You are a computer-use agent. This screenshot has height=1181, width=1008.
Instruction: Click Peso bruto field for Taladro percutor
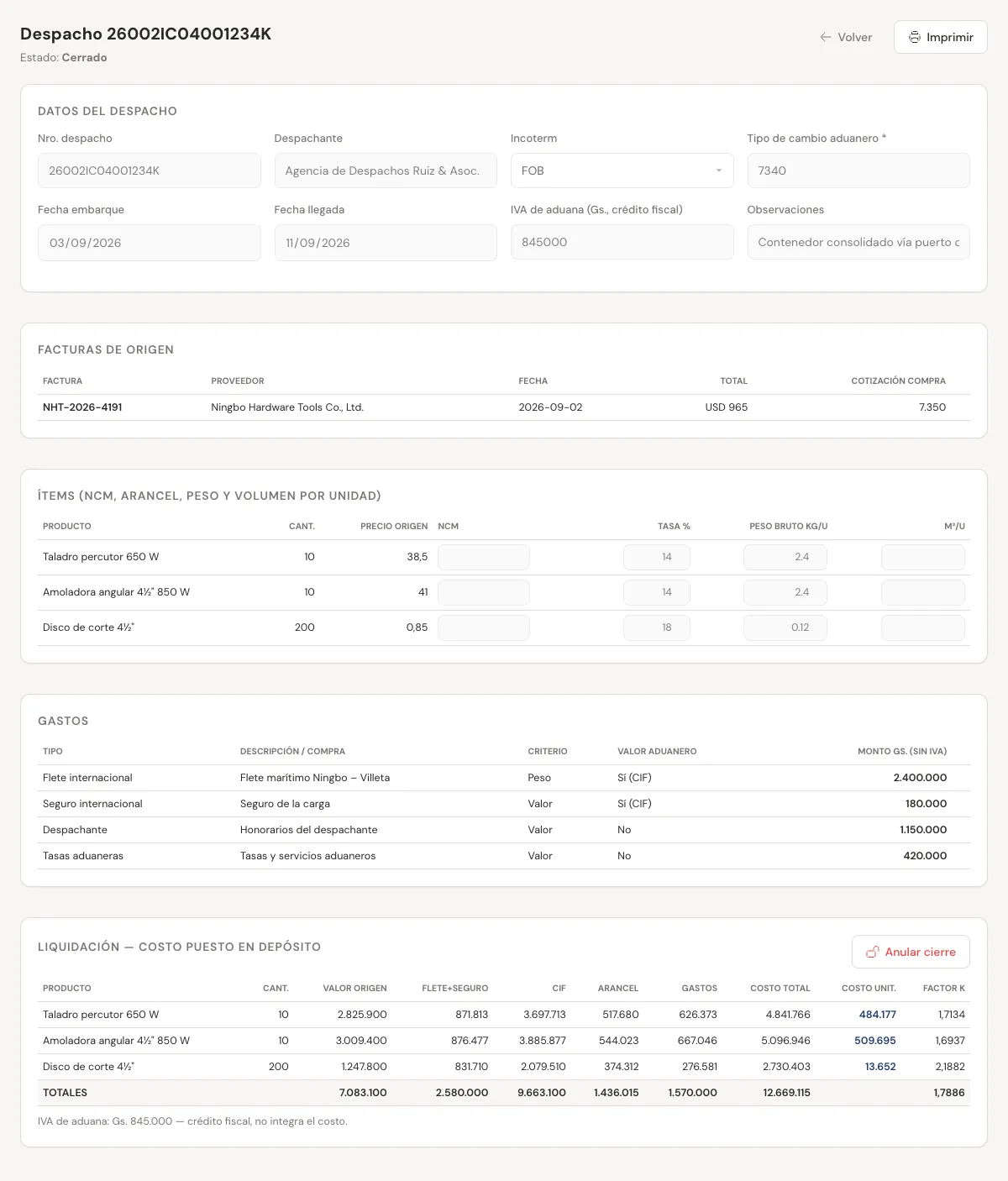[785, 557]
